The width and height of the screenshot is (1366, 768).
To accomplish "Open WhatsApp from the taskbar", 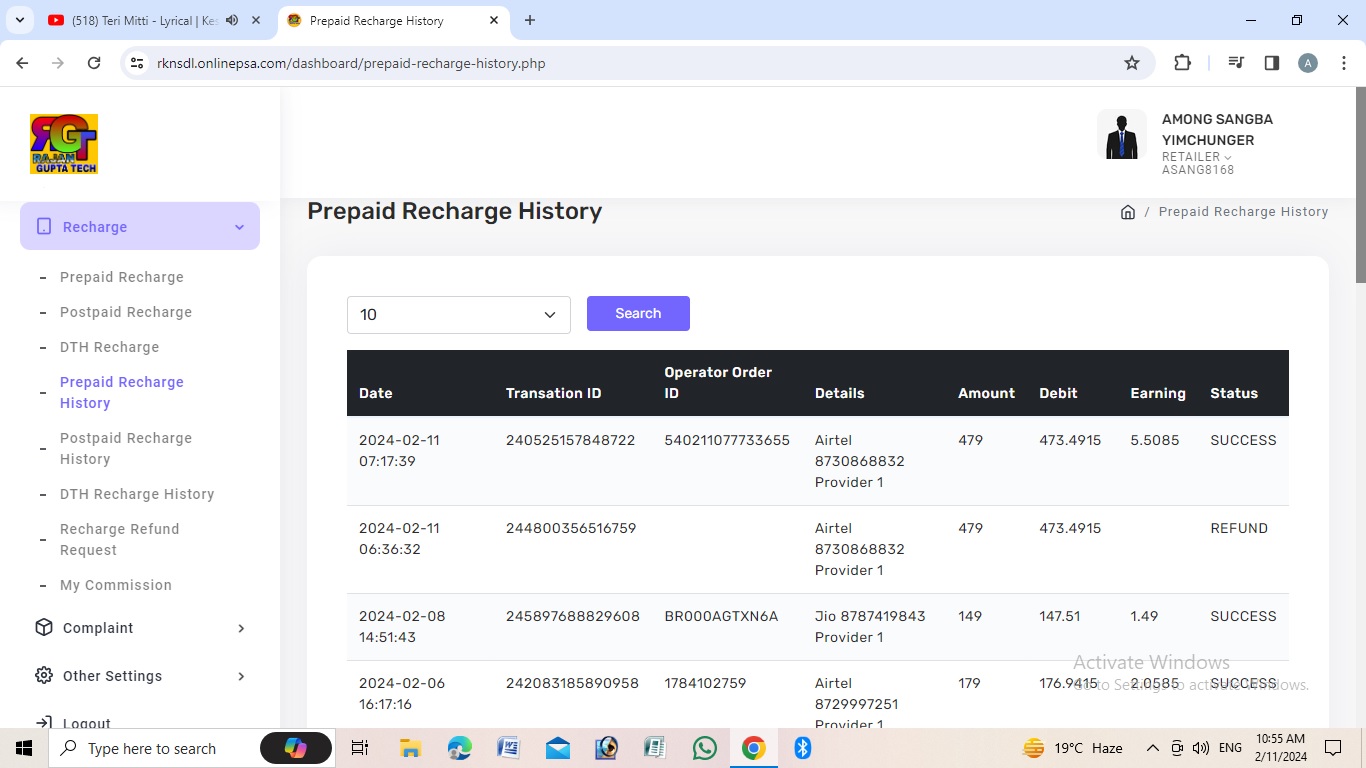I will (705, 748).
